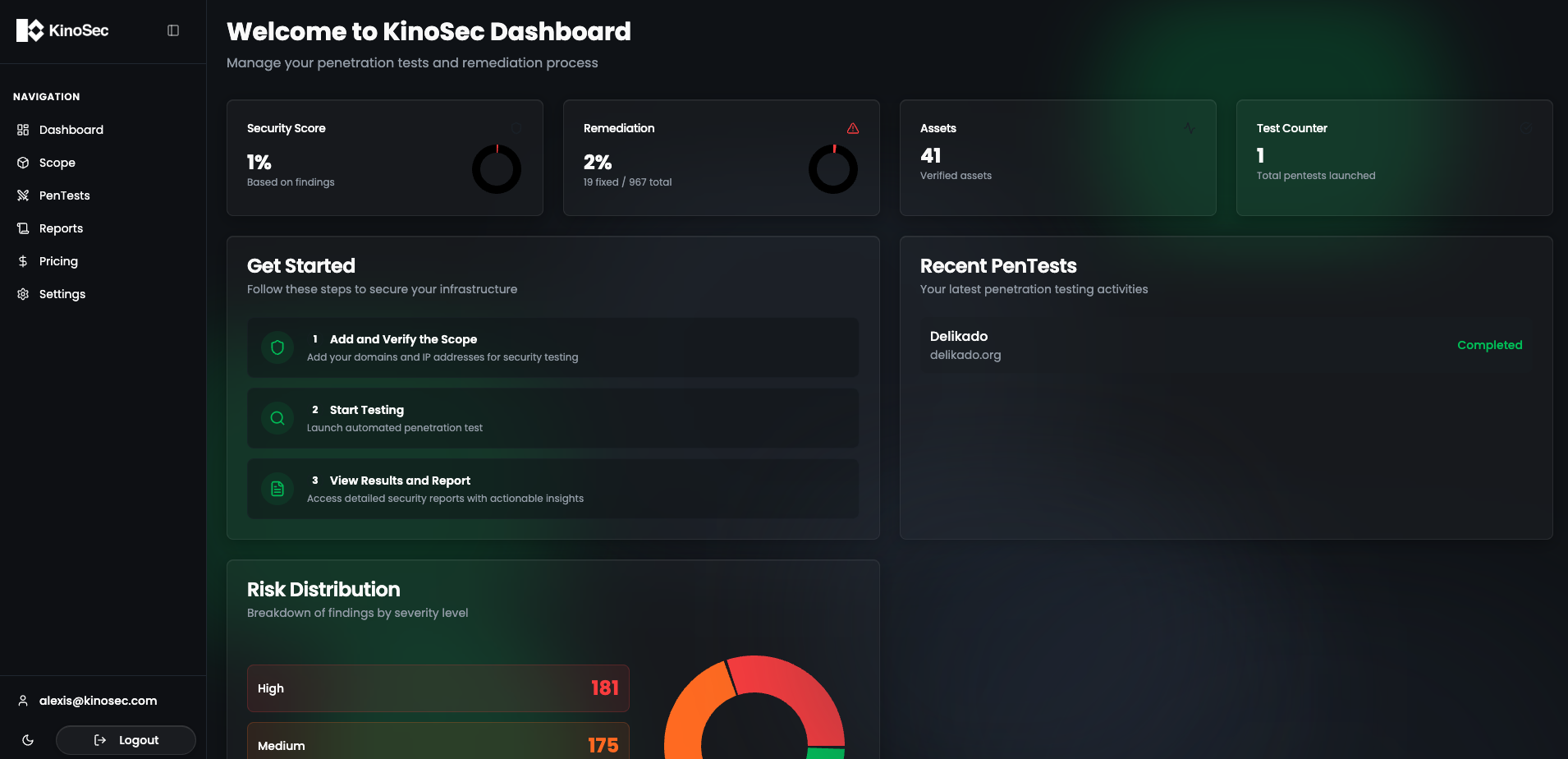Click the Test Counter card icon

[x=1526, y=128]
